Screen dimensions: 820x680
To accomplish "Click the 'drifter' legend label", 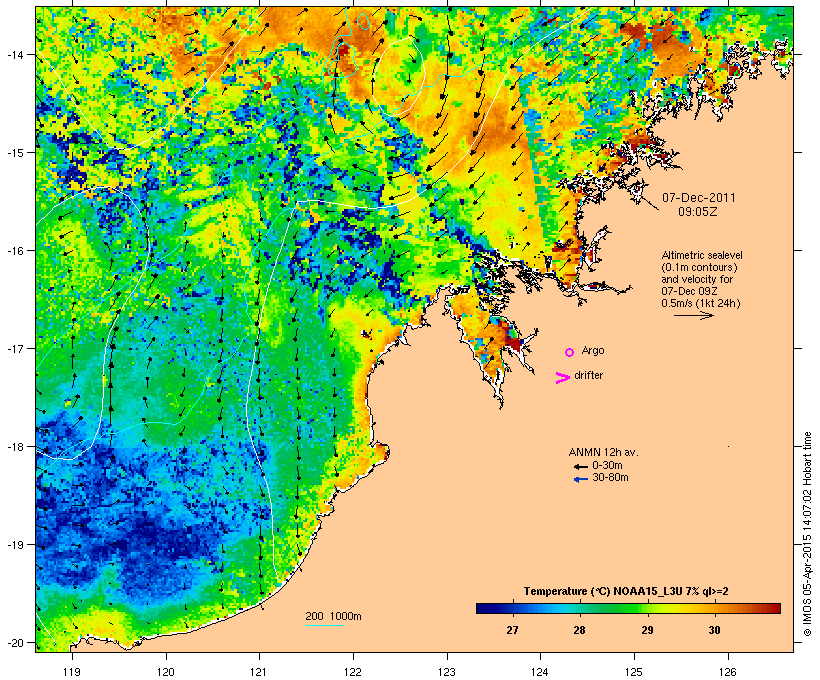I will (588, 375).
